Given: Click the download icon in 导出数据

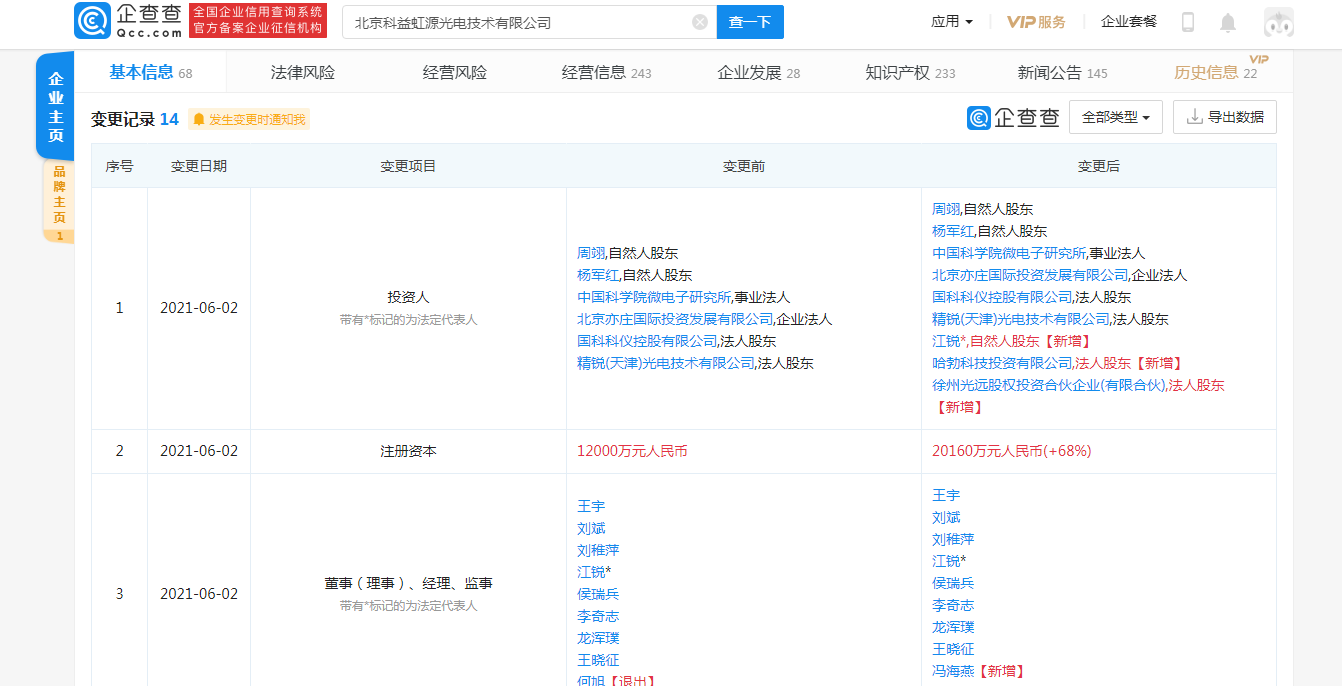Looking at the screenshot, I should (1194, 117).
